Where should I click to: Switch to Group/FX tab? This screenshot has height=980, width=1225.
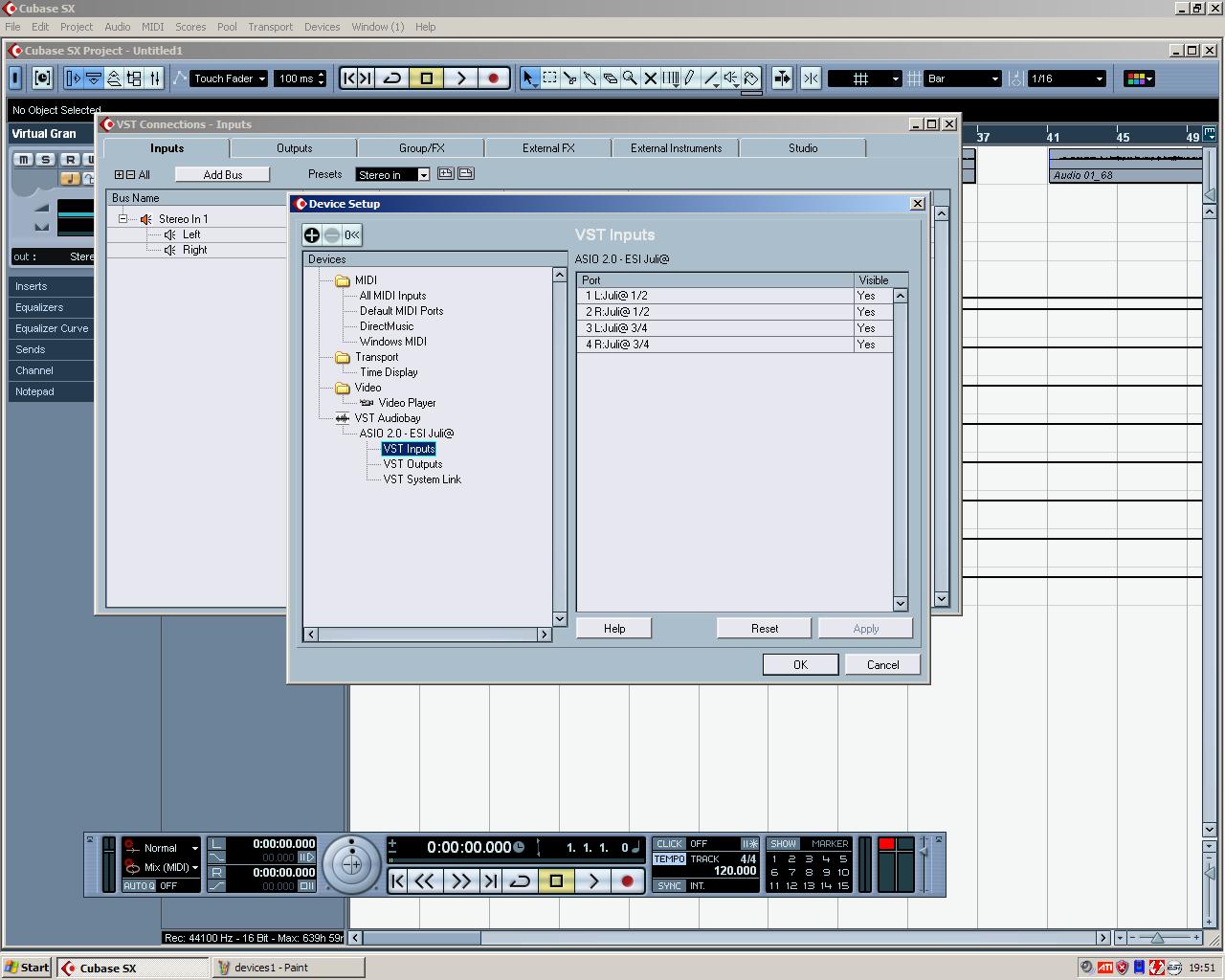[422, 148]
